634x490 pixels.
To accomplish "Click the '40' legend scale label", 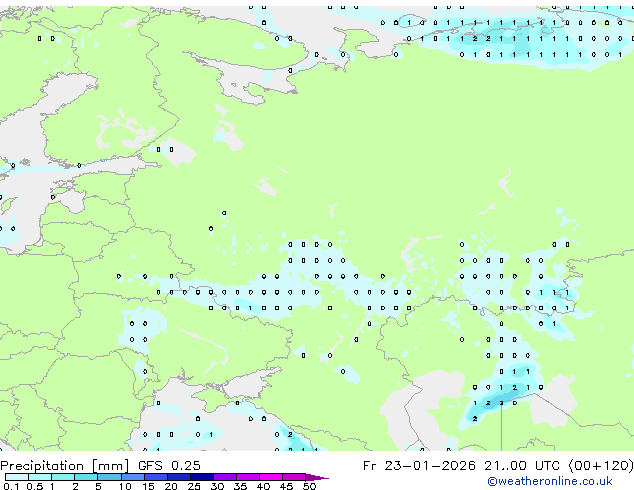I will click(x=263, y=486).
